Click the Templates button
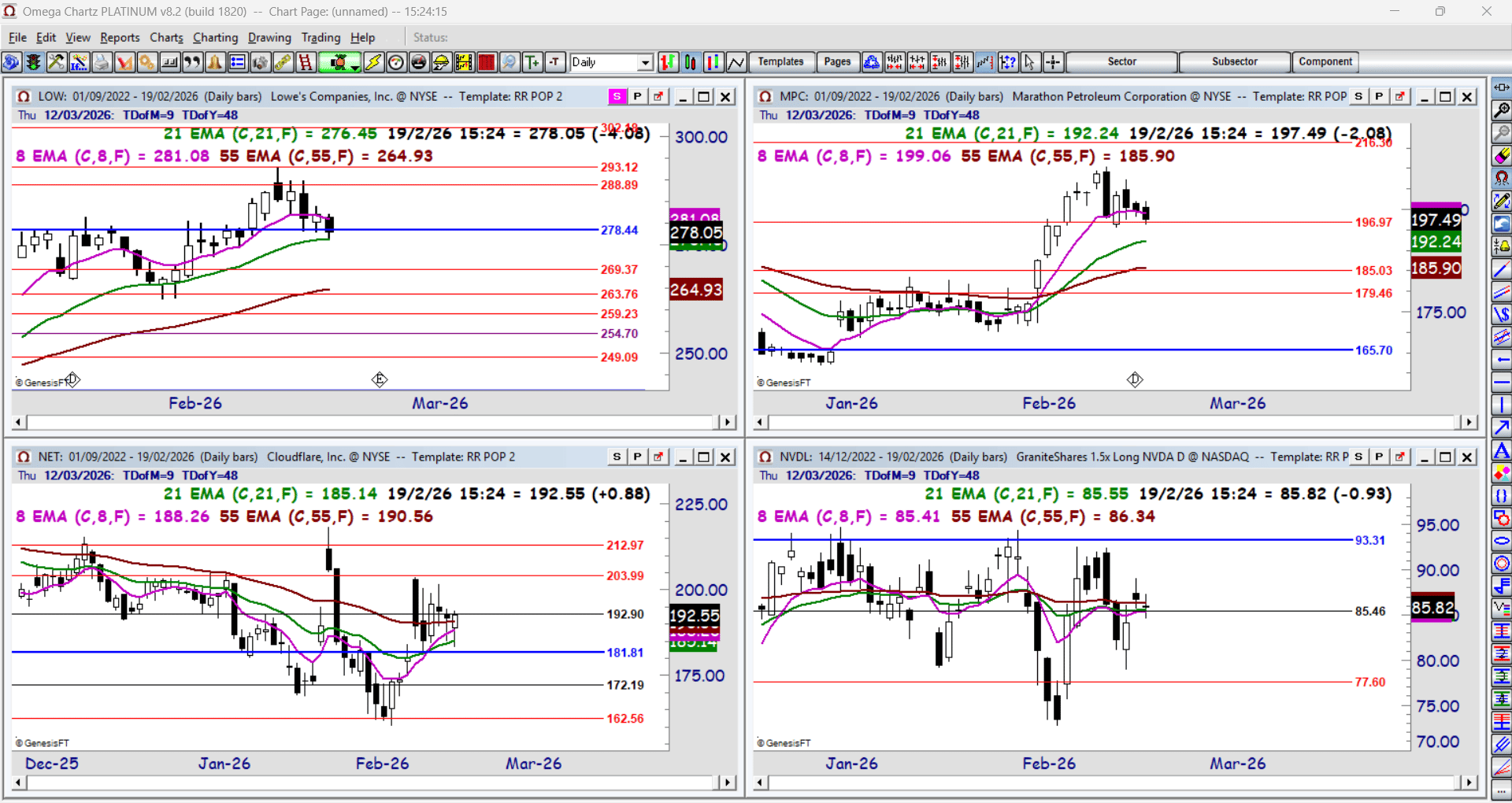Image resolution: width=1512 pixels, height=803 pixels. (780, 62)
